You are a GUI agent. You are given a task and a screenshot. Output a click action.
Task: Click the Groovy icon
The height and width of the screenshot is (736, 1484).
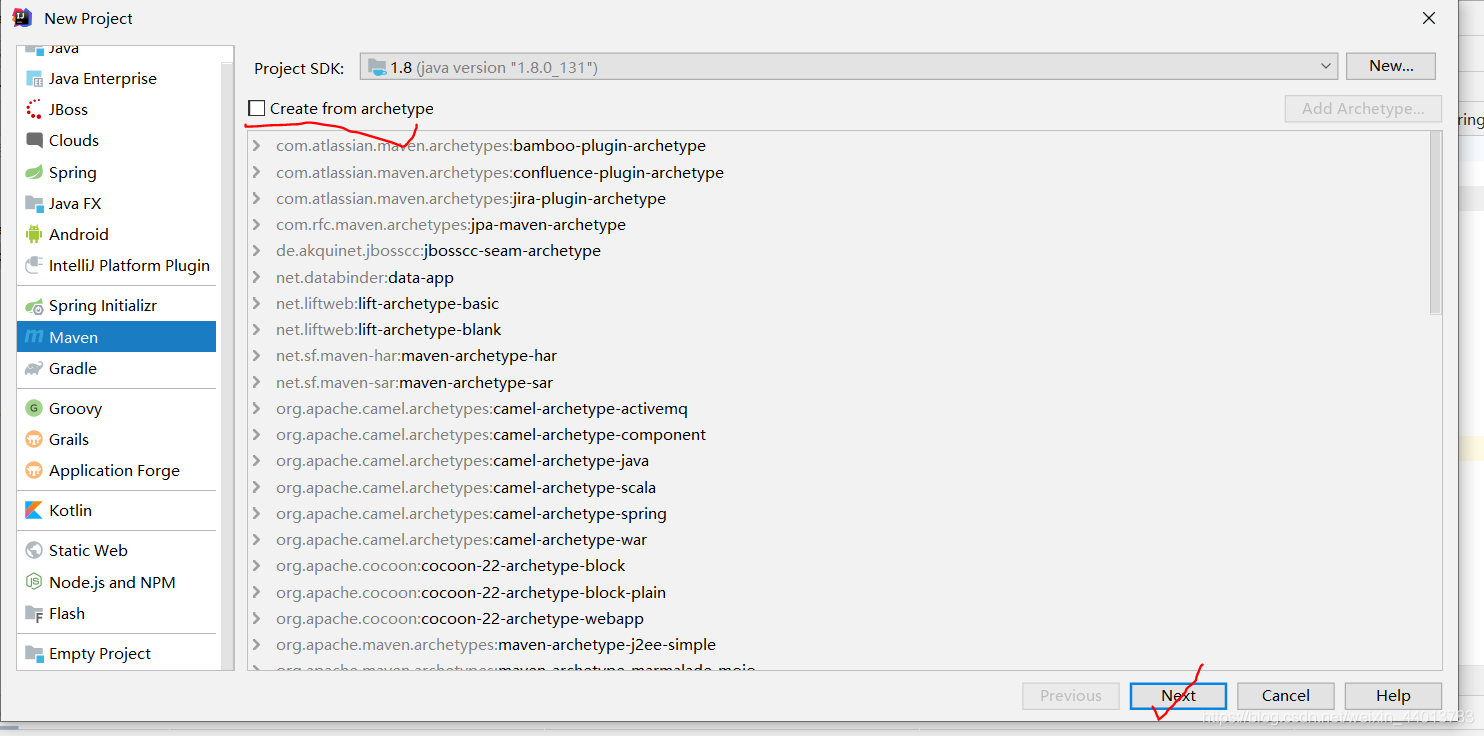point(34,409)
